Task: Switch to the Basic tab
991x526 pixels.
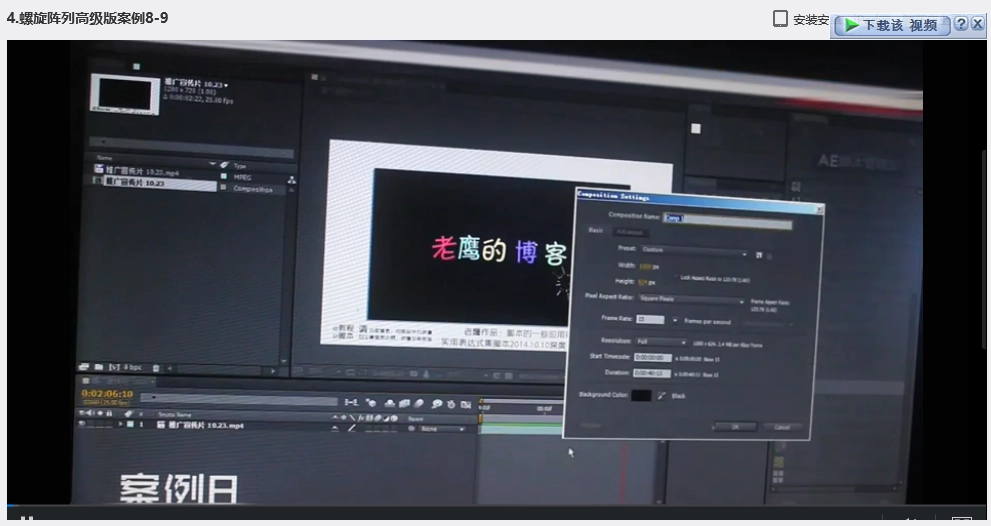Action: [596, 231]
